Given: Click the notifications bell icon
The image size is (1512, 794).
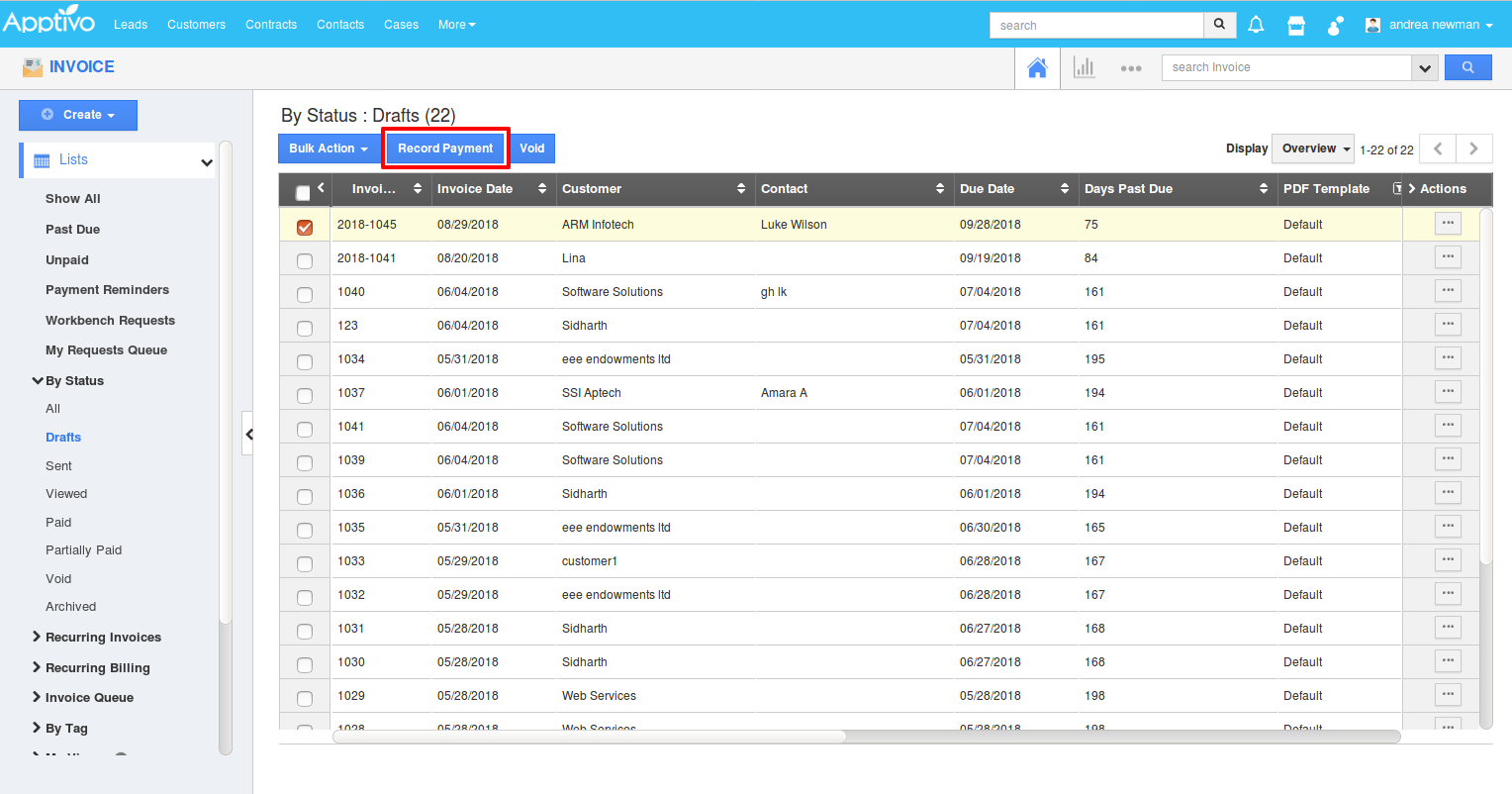Looking at the screenshot, I should coord(1256,25).
